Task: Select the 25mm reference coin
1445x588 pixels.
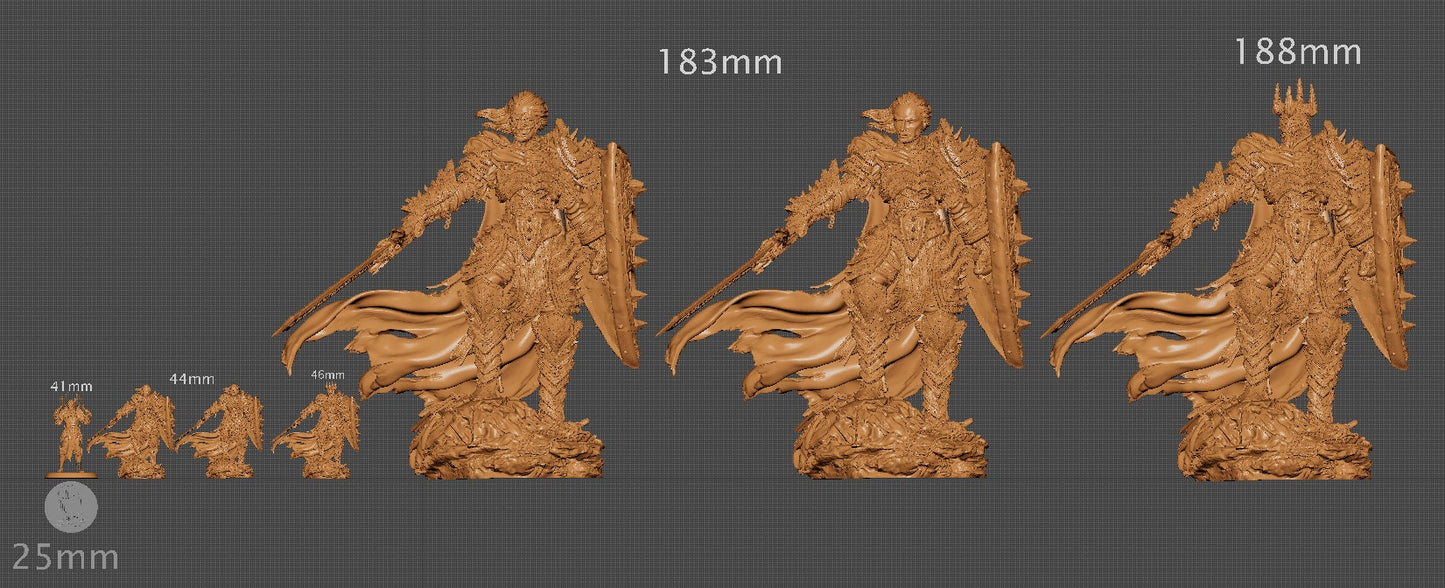Action: tap(70, 506)
